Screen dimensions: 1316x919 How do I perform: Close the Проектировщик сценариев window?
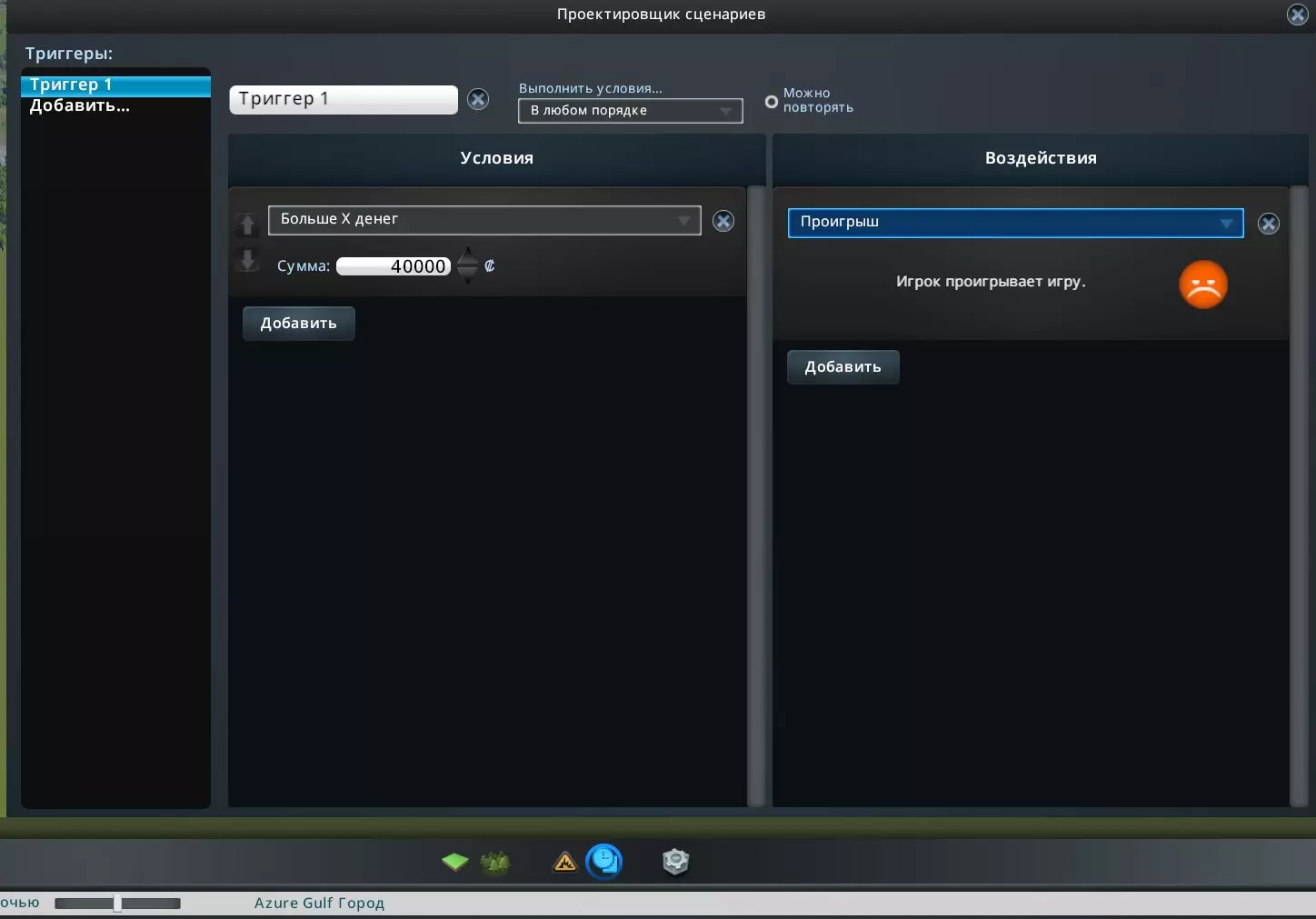point(1298,15)
